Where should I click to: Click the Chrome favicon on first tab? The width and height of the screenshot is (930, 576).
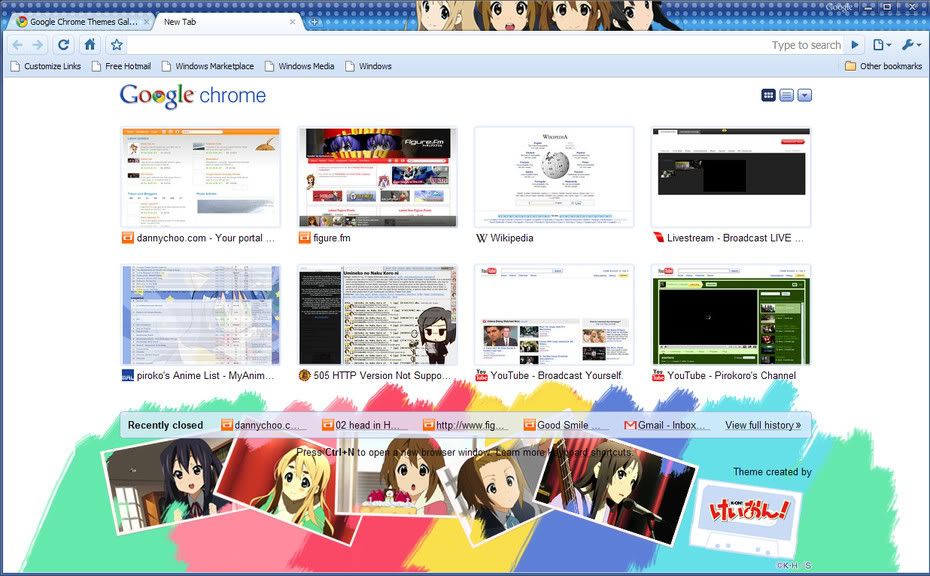click(x=22, y=22)
